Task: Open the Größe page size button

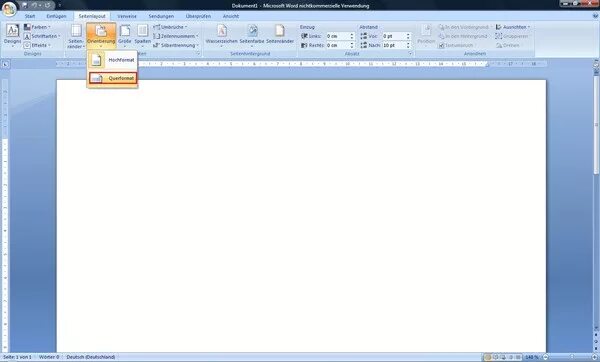Action: pyautogui.click(x=125, y=36)
